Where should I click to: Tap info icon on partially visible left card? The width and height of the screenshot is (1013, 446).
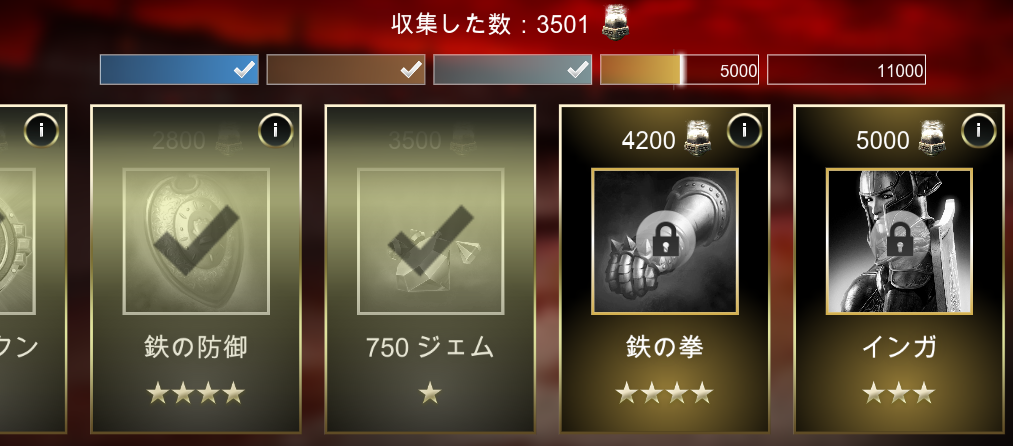point(41,131)
